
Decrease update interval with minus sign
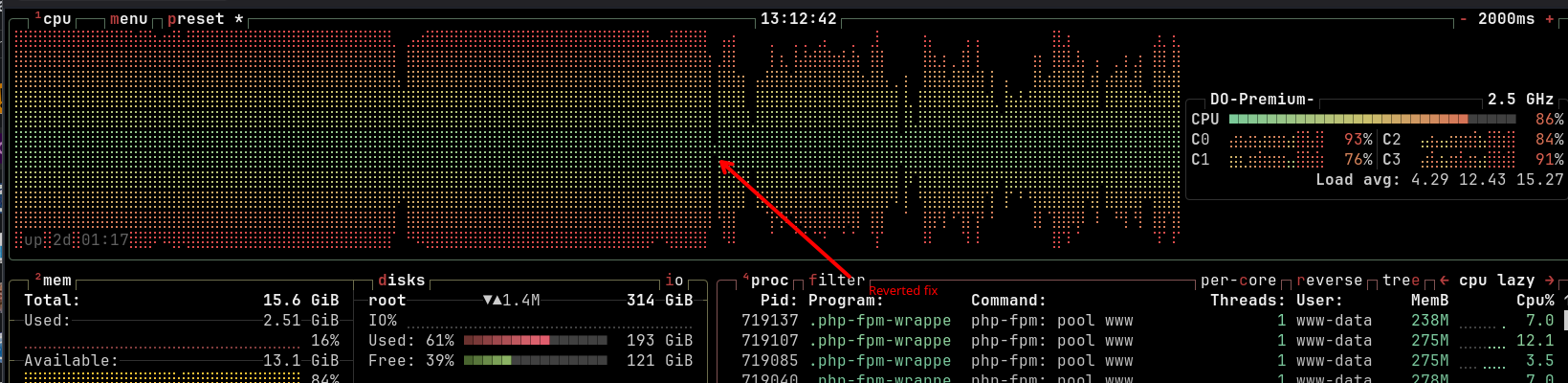click(1464, 19)
